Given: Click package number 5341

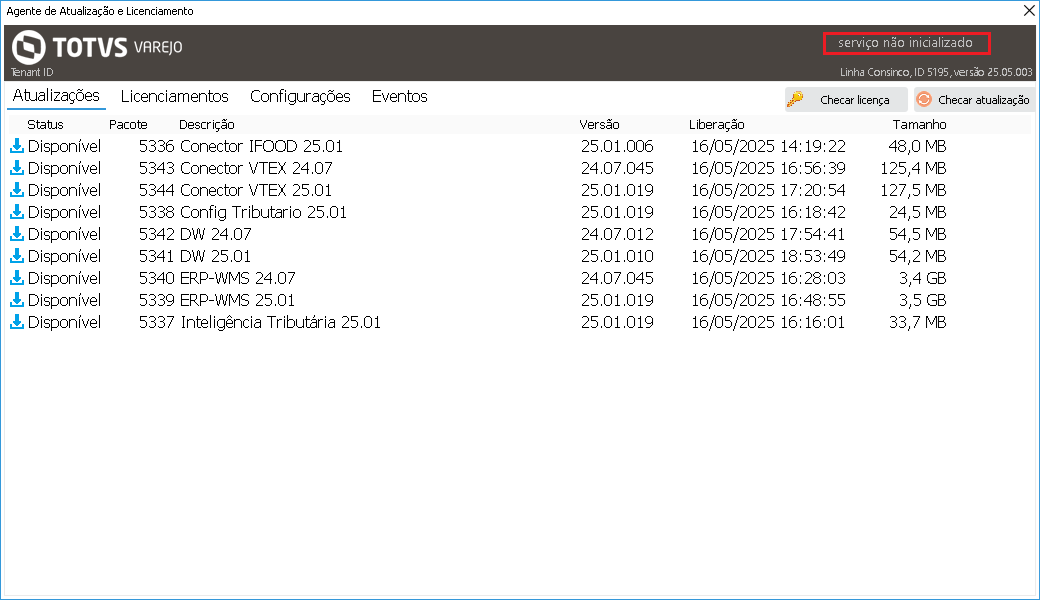Looking at the screenshot, I should coord(157,255).
